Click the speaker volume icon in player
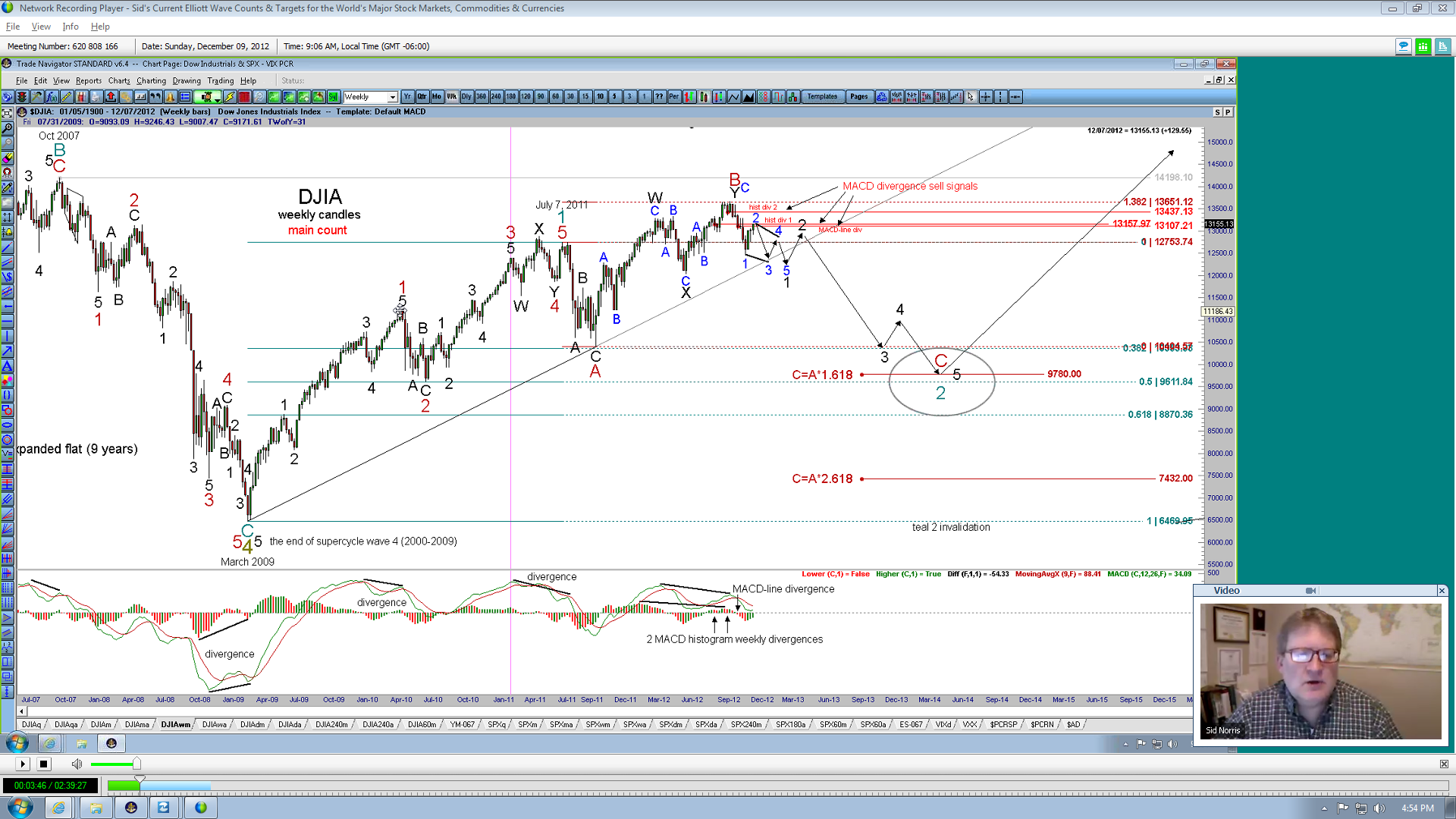 point(77,764)
